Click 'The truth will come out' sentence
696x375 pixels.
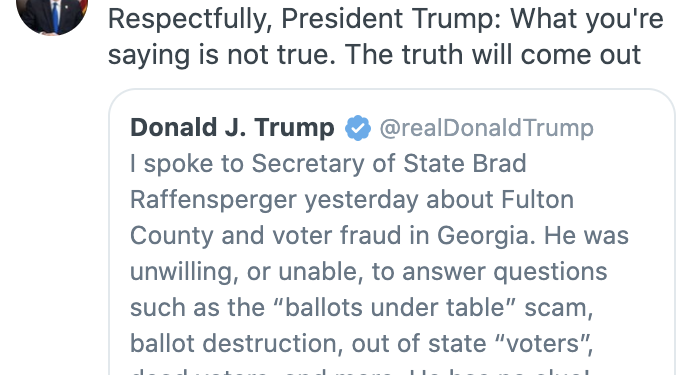click(x=493, y=55)
